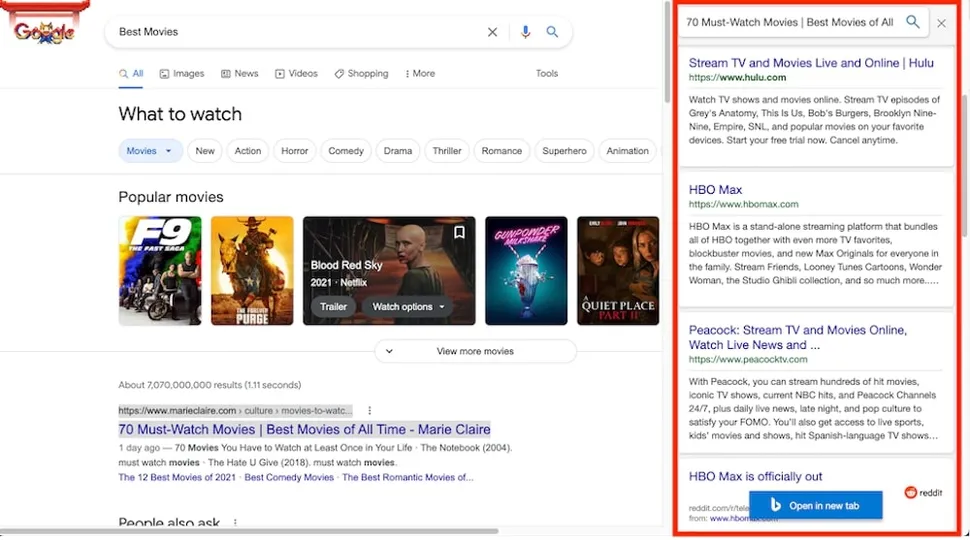Viewport: 970px width, 540px height.
Task: Filter by the Romance genre chip
Action: pyautogui.click(x=502, y=151)
